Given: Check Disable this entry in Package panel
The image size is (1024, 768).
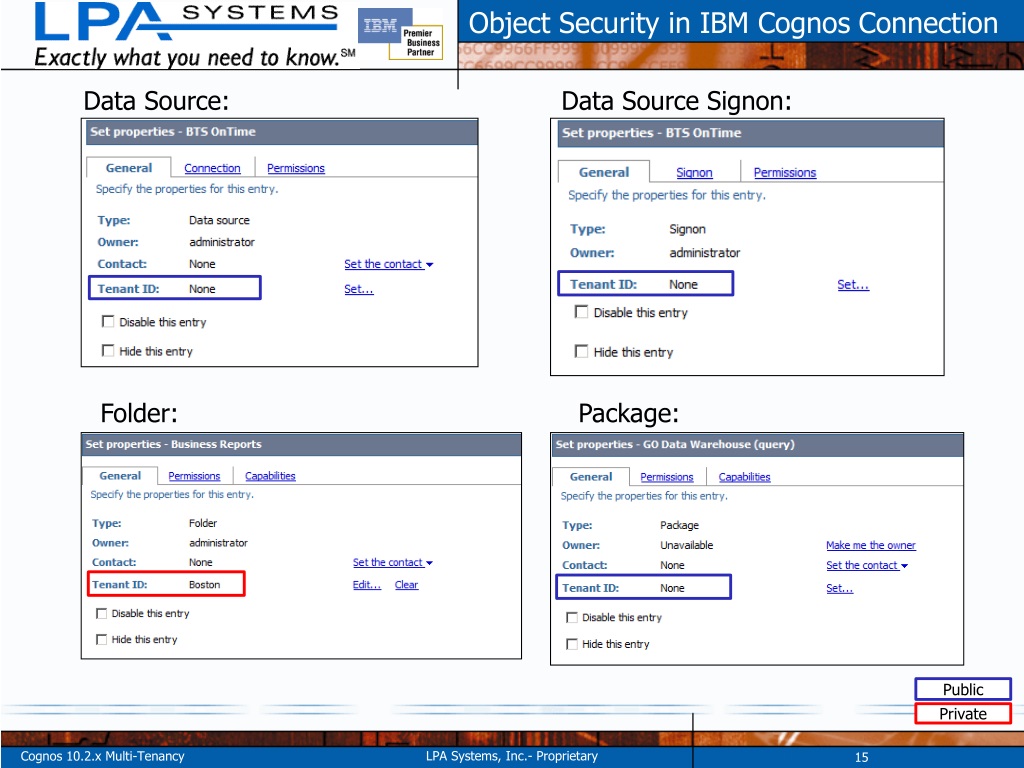Looking at the screenshot, I should [572, 617].
